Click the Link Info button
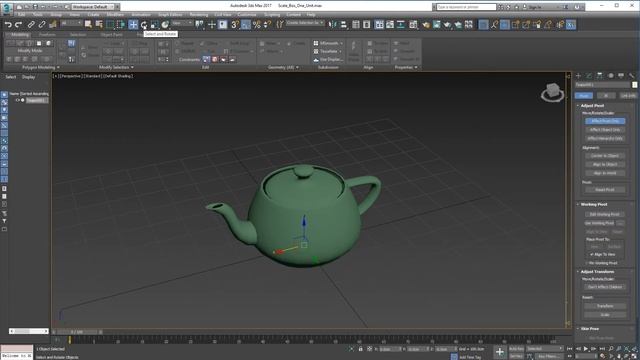This screenshot has width=640, height=360. 627,96
